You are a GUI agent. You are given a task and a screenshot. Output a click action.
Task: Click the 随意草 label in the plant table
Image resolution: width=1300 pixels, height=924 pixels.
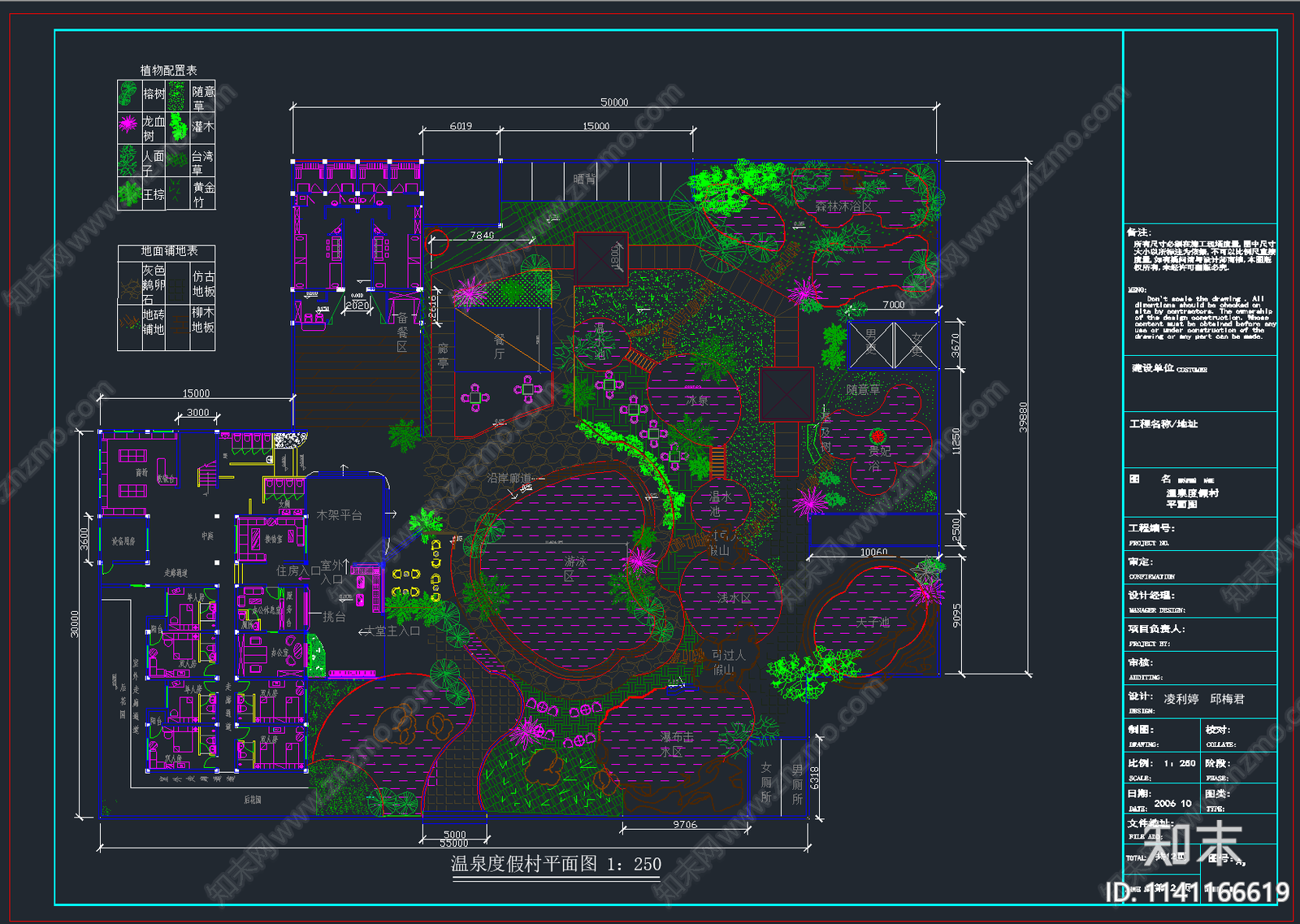tap(203, 98)
